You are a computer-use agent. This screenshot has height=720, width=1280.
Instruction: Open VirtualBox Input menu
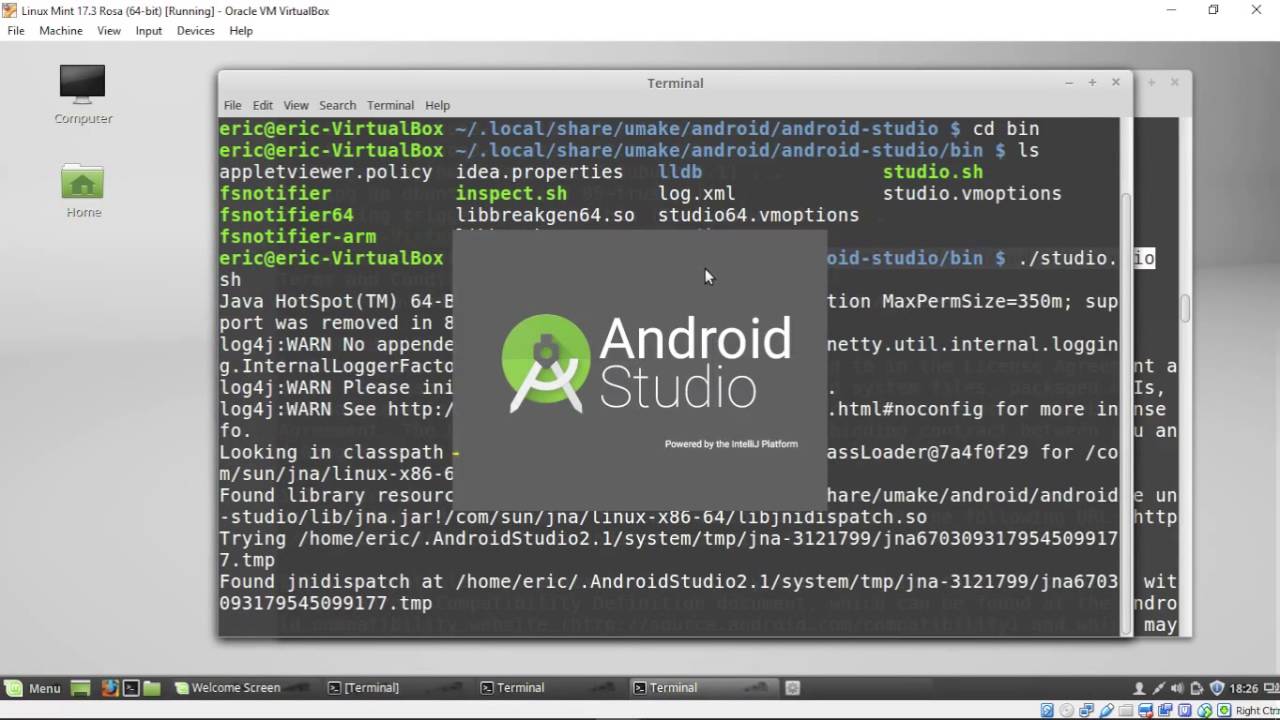[149, 31]
